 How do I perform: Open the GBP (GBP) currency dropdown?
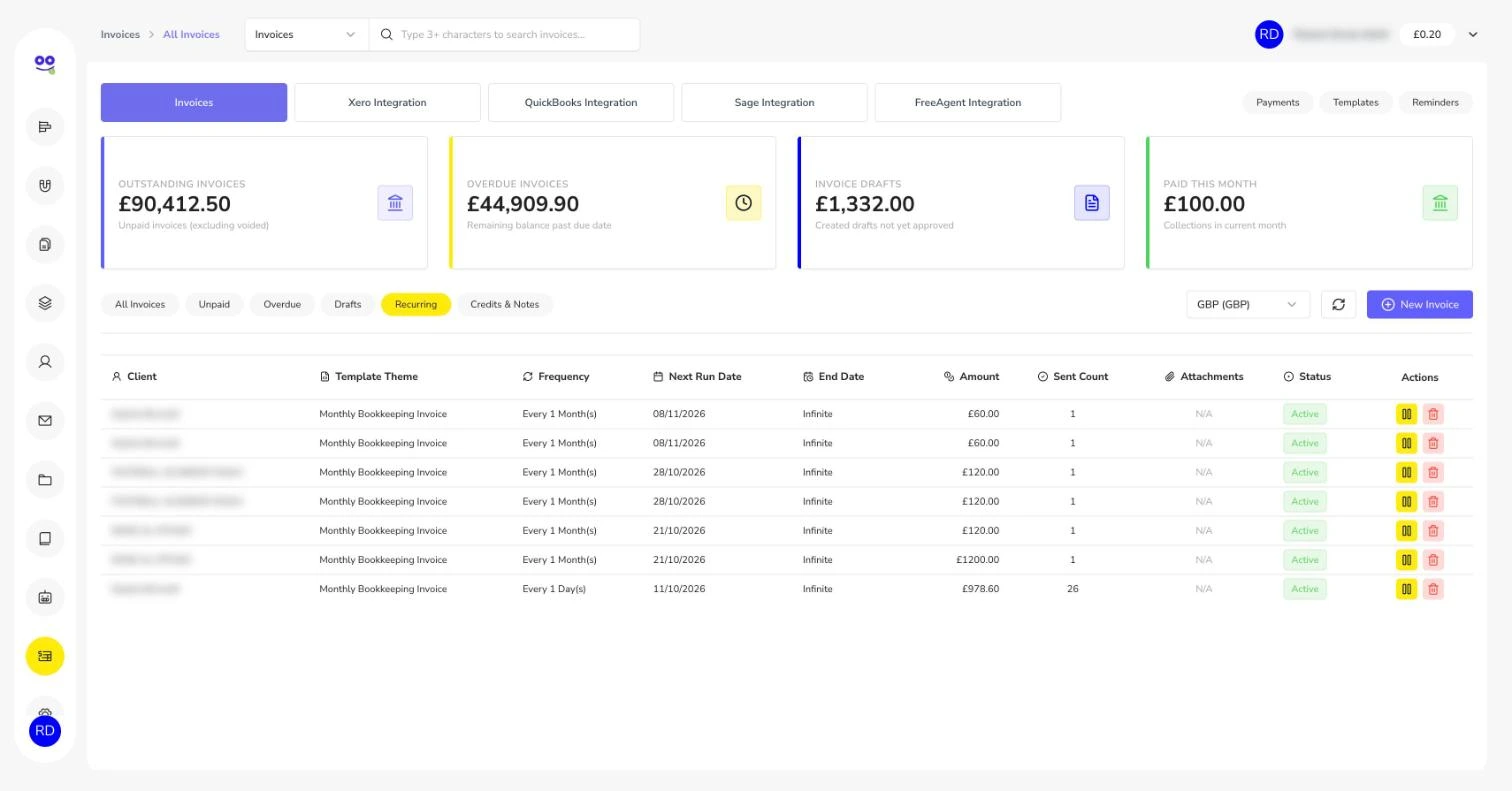click(x=1247, y=304)
